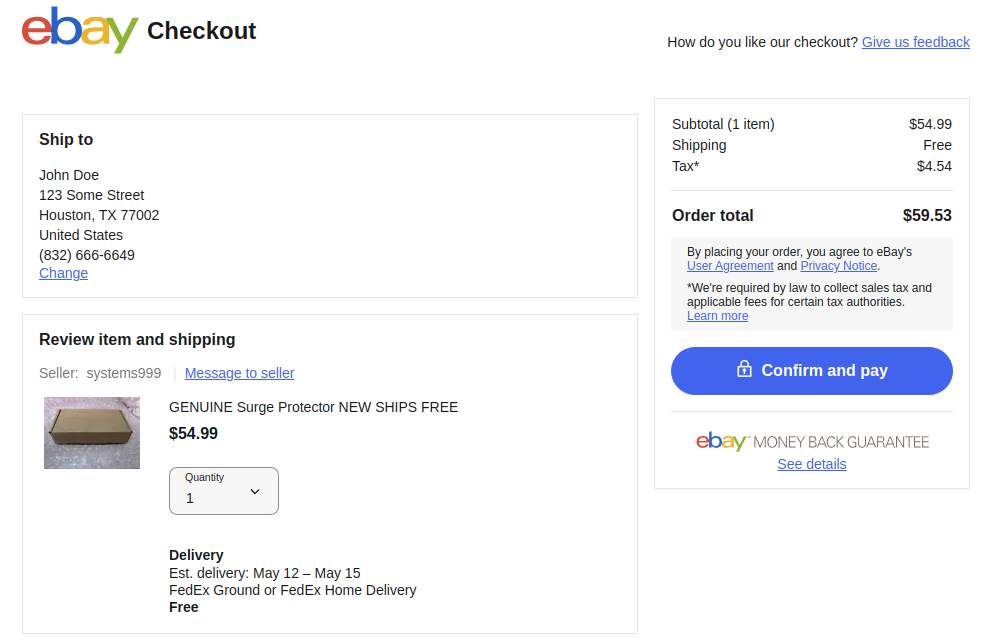Click the phone number (832) 666-6649
984x642 pixels.
(87, 255)
